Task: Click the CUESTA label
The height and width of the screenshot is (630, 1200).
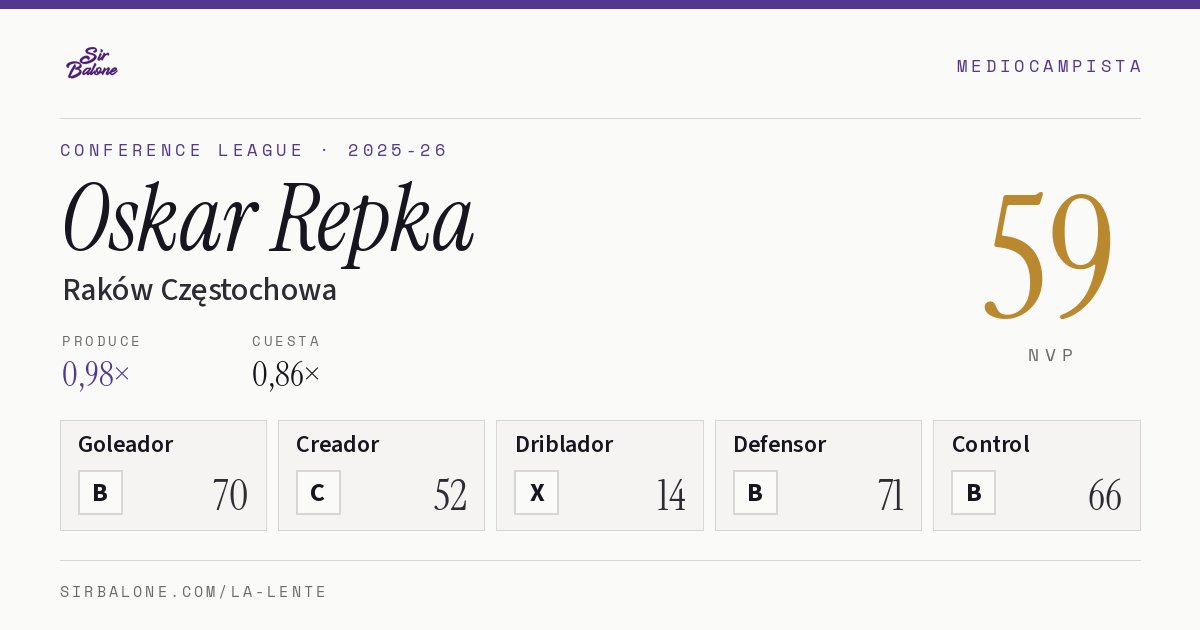Action: click(286, 341)
